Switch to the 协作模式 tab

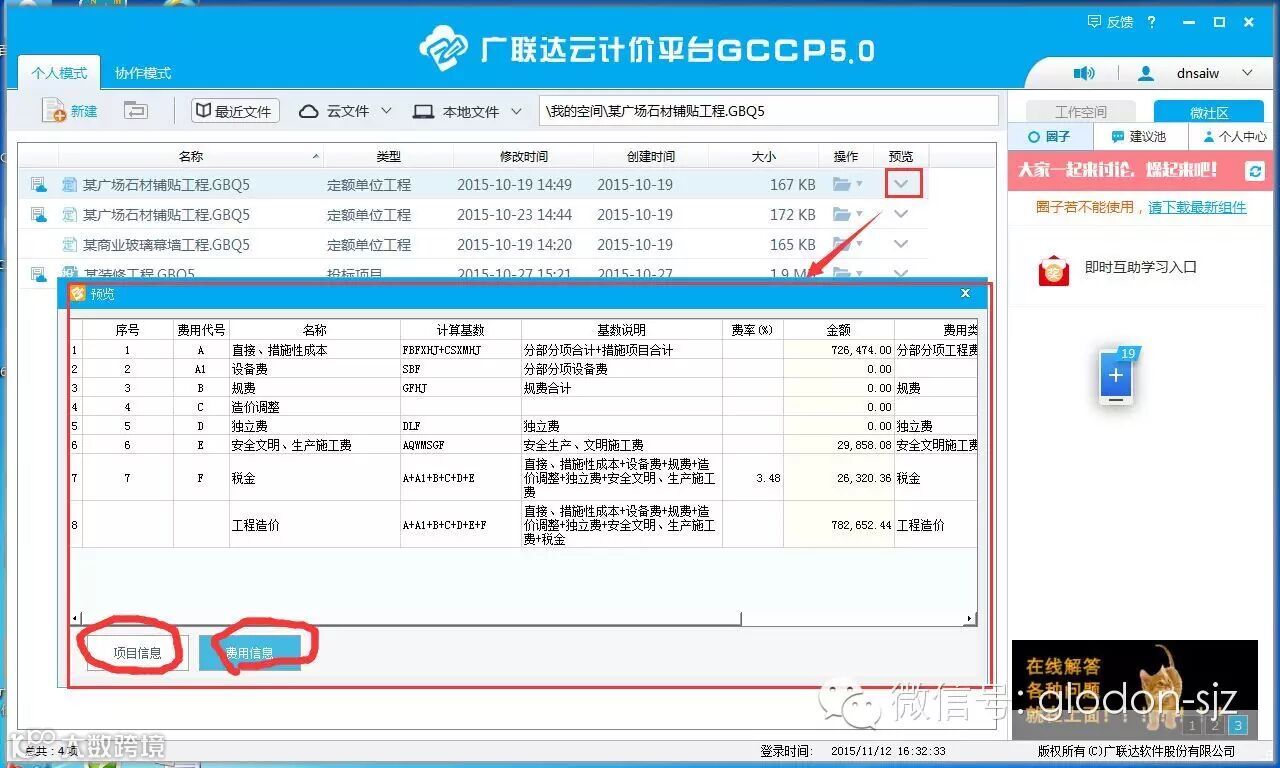coord(143,73)
